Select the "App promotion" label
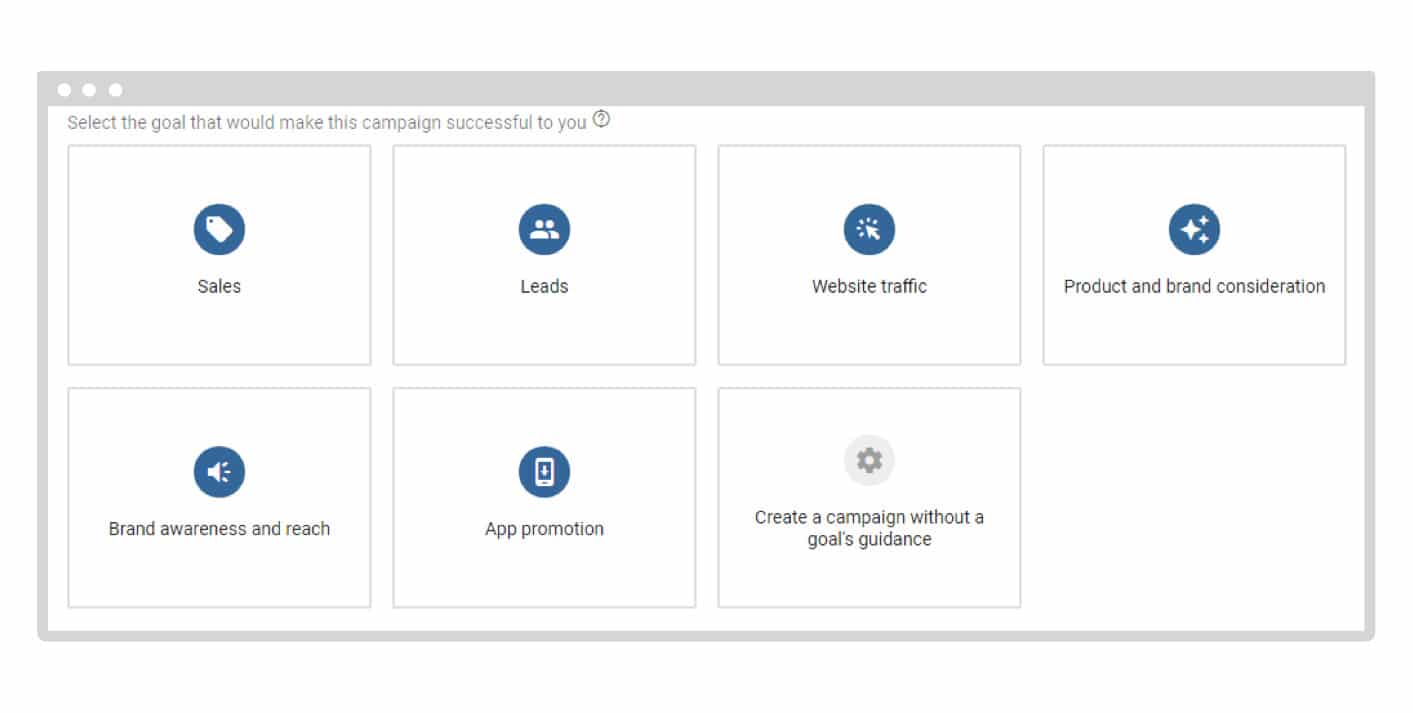This screenshot has width=1413, height=713. pyautogui.click(x=544, y=529)
